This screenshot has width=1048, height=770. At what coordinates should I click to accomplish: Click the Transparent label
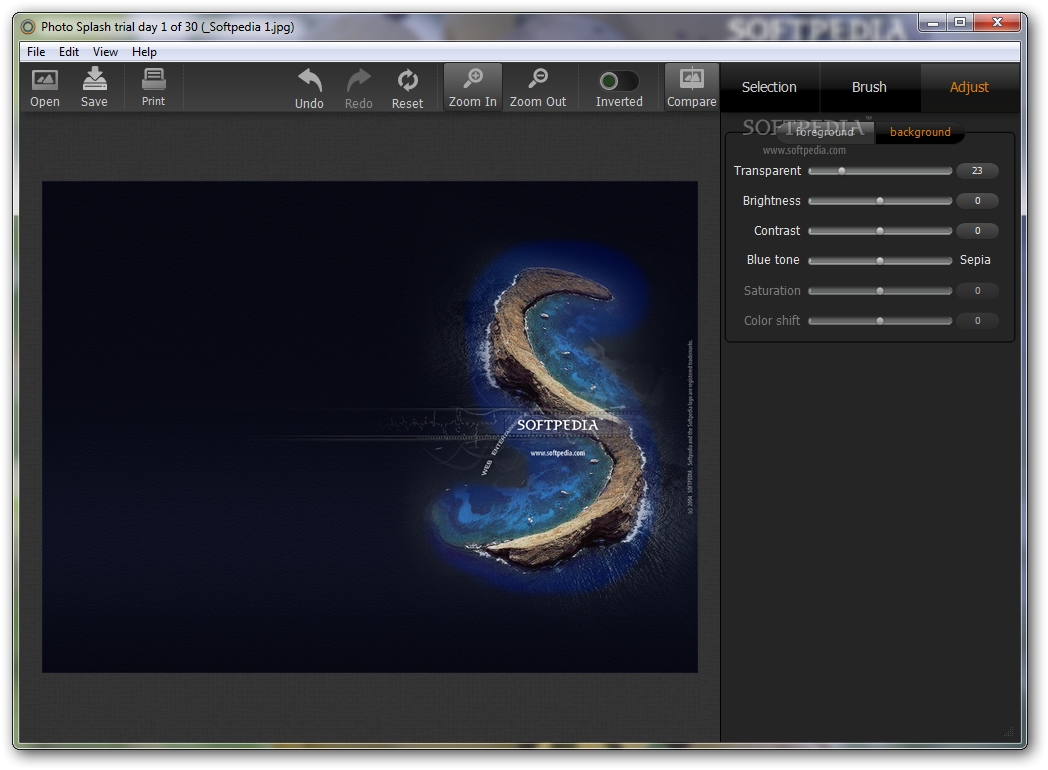tap(767, 170)
